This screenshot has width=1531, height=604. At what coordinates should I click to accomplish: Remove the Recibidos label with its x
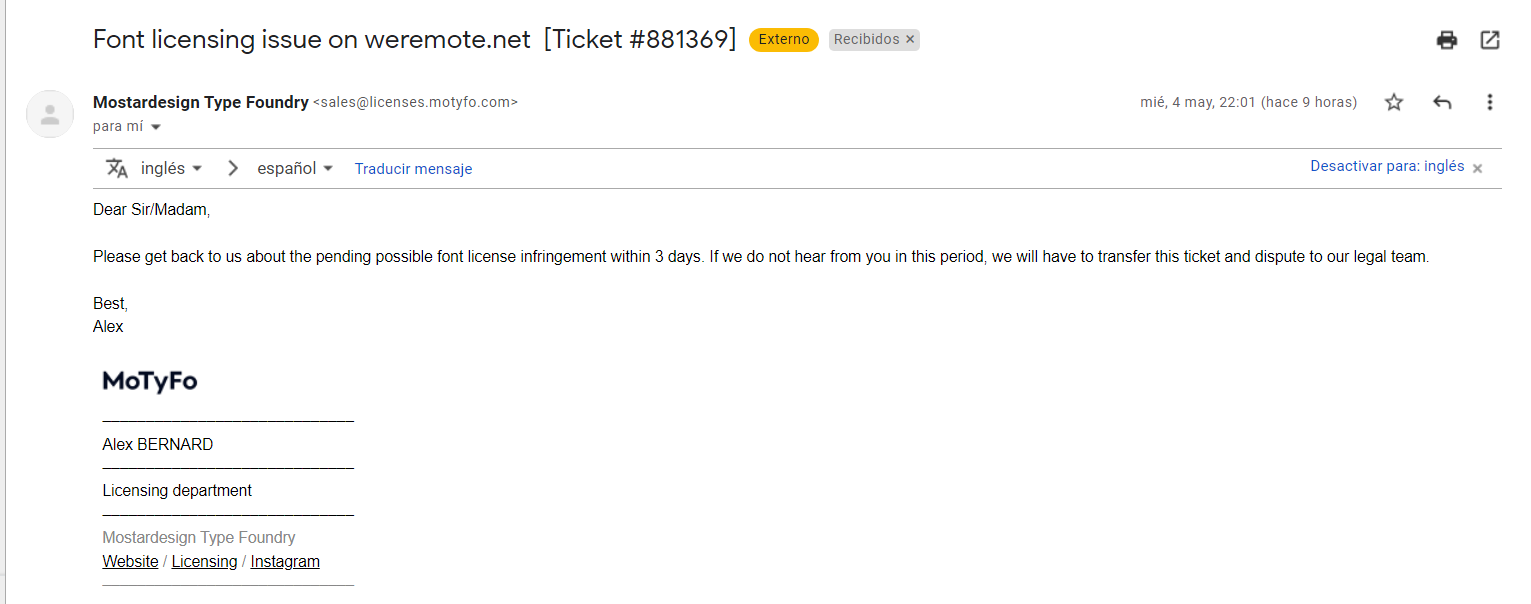pyautogui.click(x=910, y=40)
